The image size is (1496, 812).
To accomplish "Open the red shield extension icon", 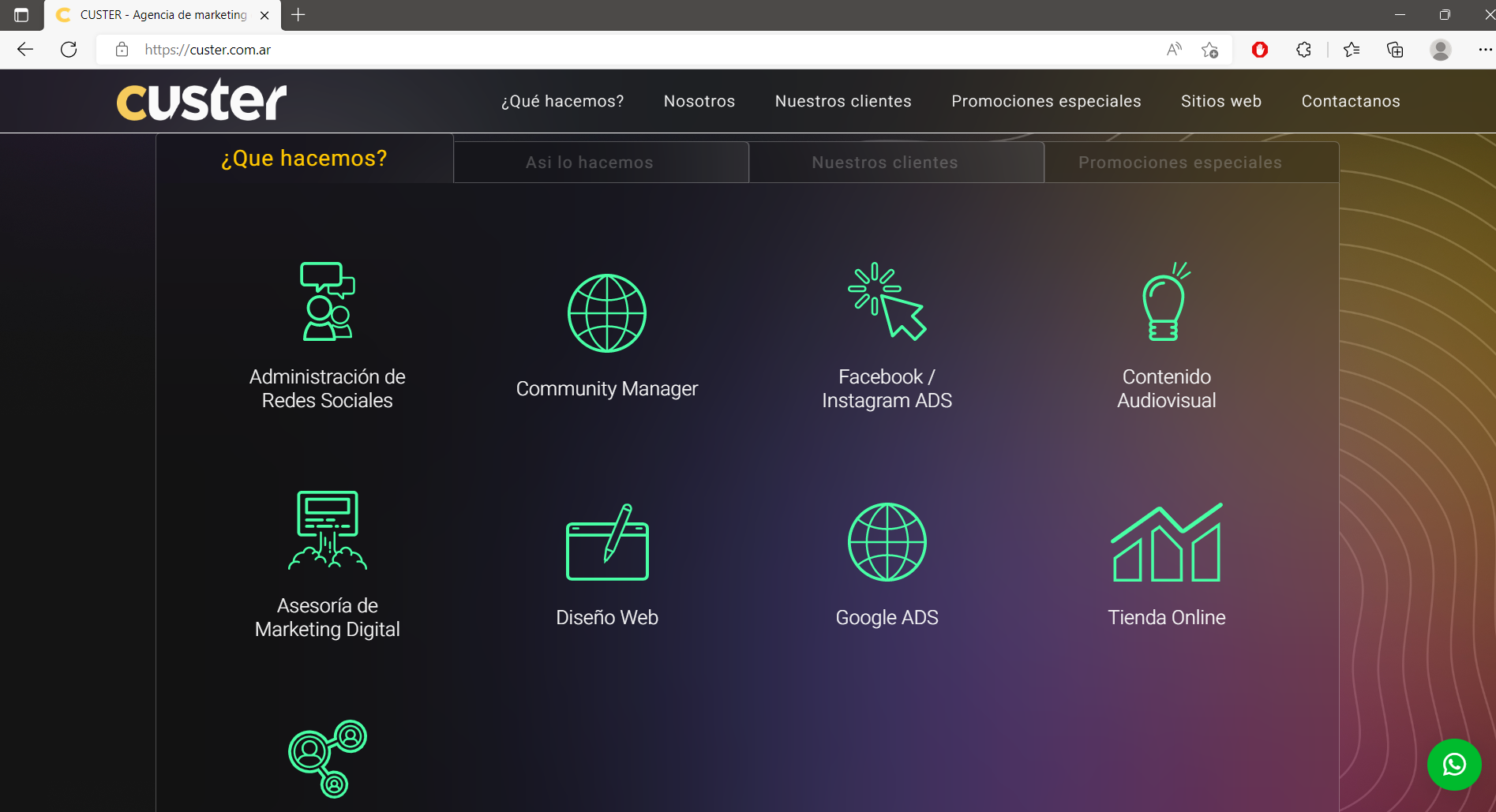I will (1260, 50).
